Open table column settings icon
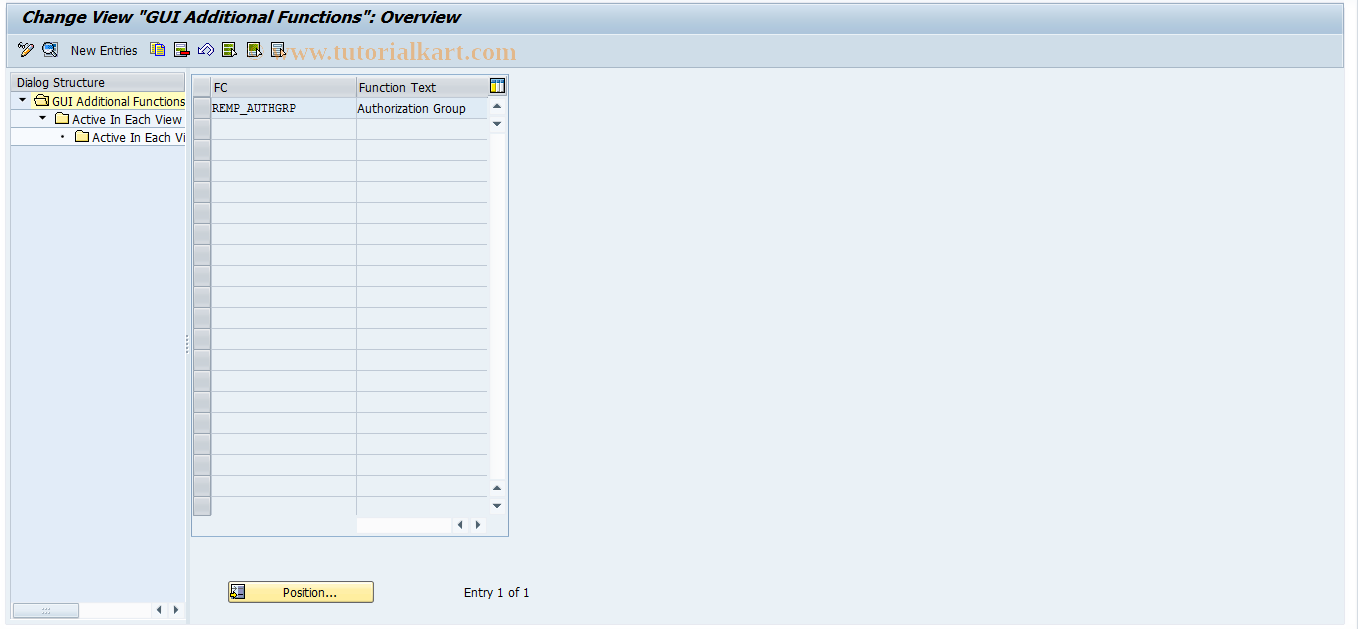 coord(497,86)
